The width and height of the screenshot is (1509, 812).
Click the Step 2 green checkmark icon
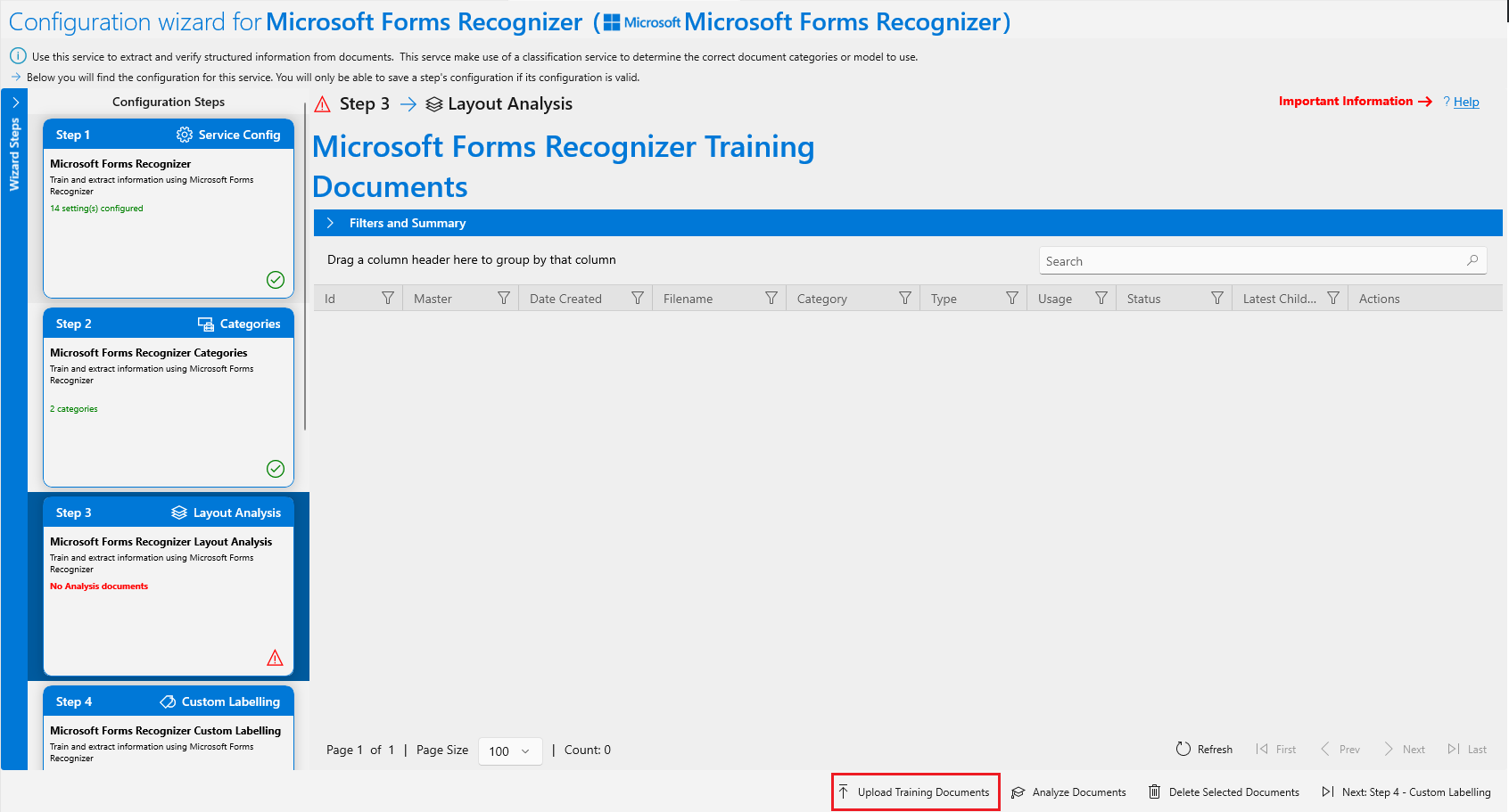[276, 469]
